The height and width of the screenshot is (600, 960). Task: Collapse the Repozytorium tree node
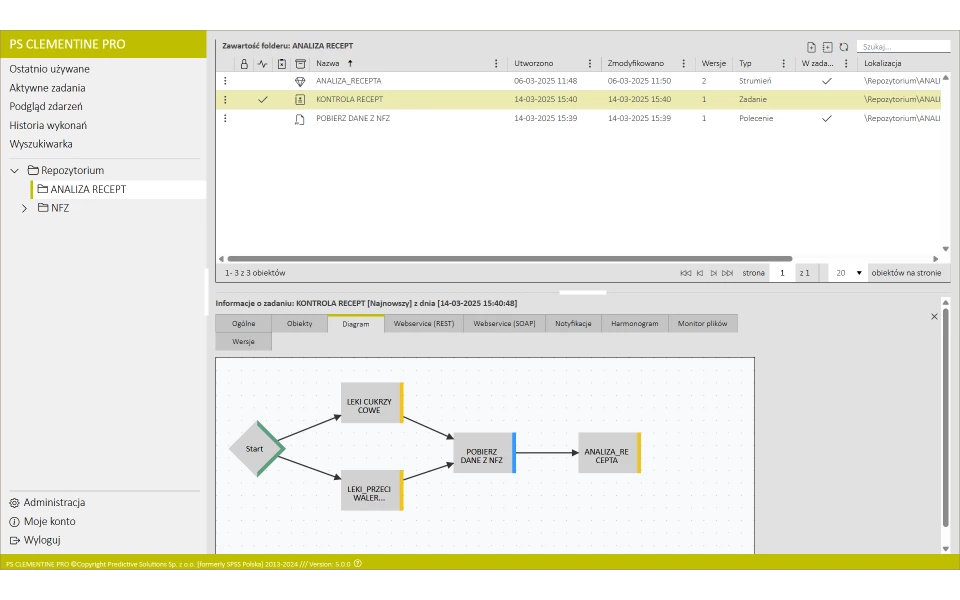pos(15,171)
